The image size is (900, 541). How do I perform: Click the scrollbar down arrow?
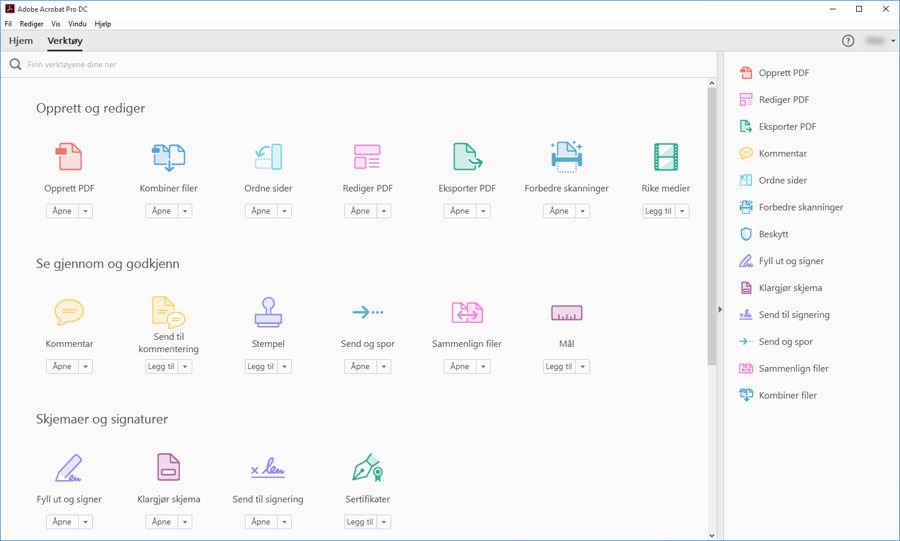712,535
